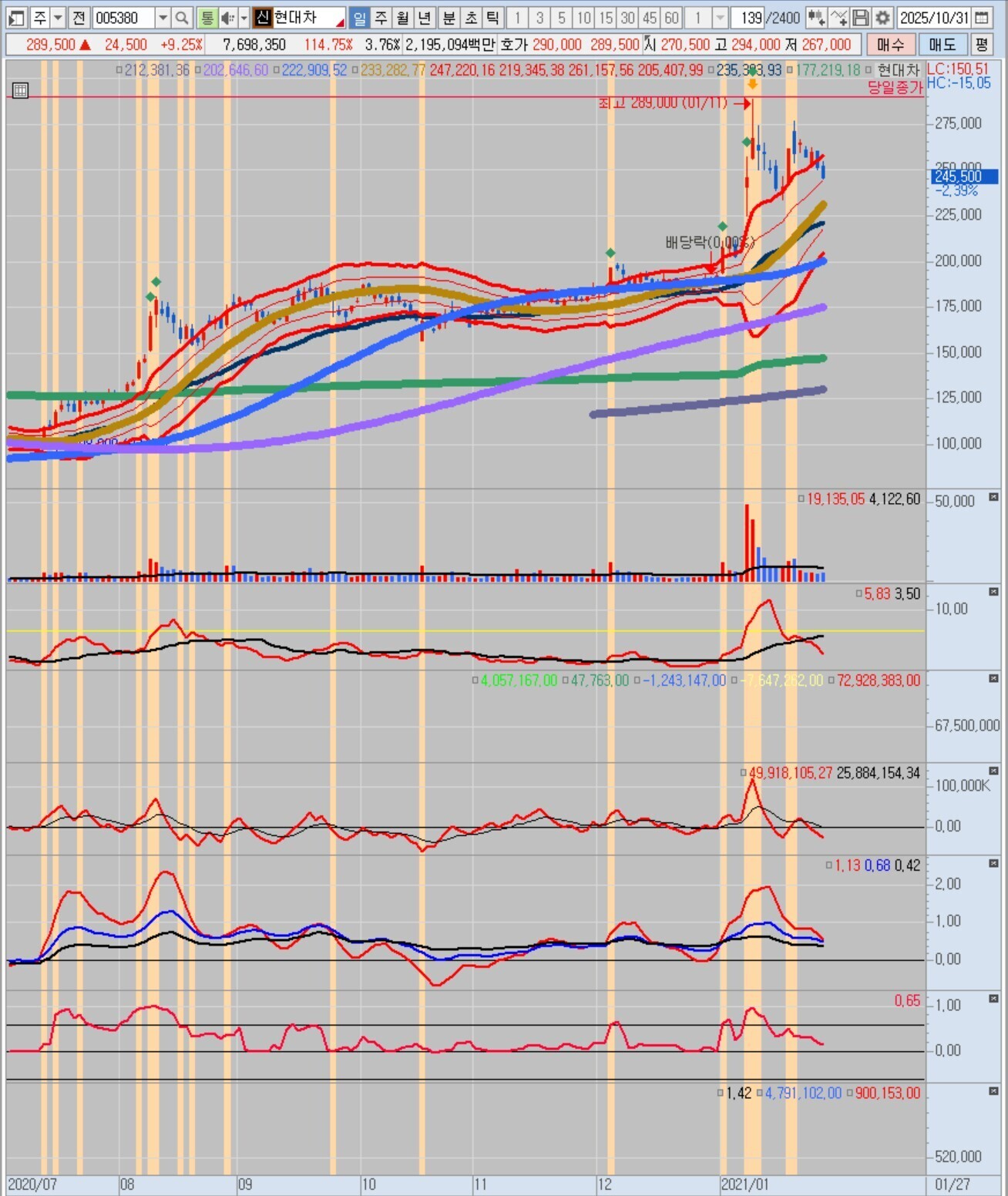The height and width of the screenshot is (1196, 1008).
Task: Select the 45 interval preset button
Action: pos(650,18)
